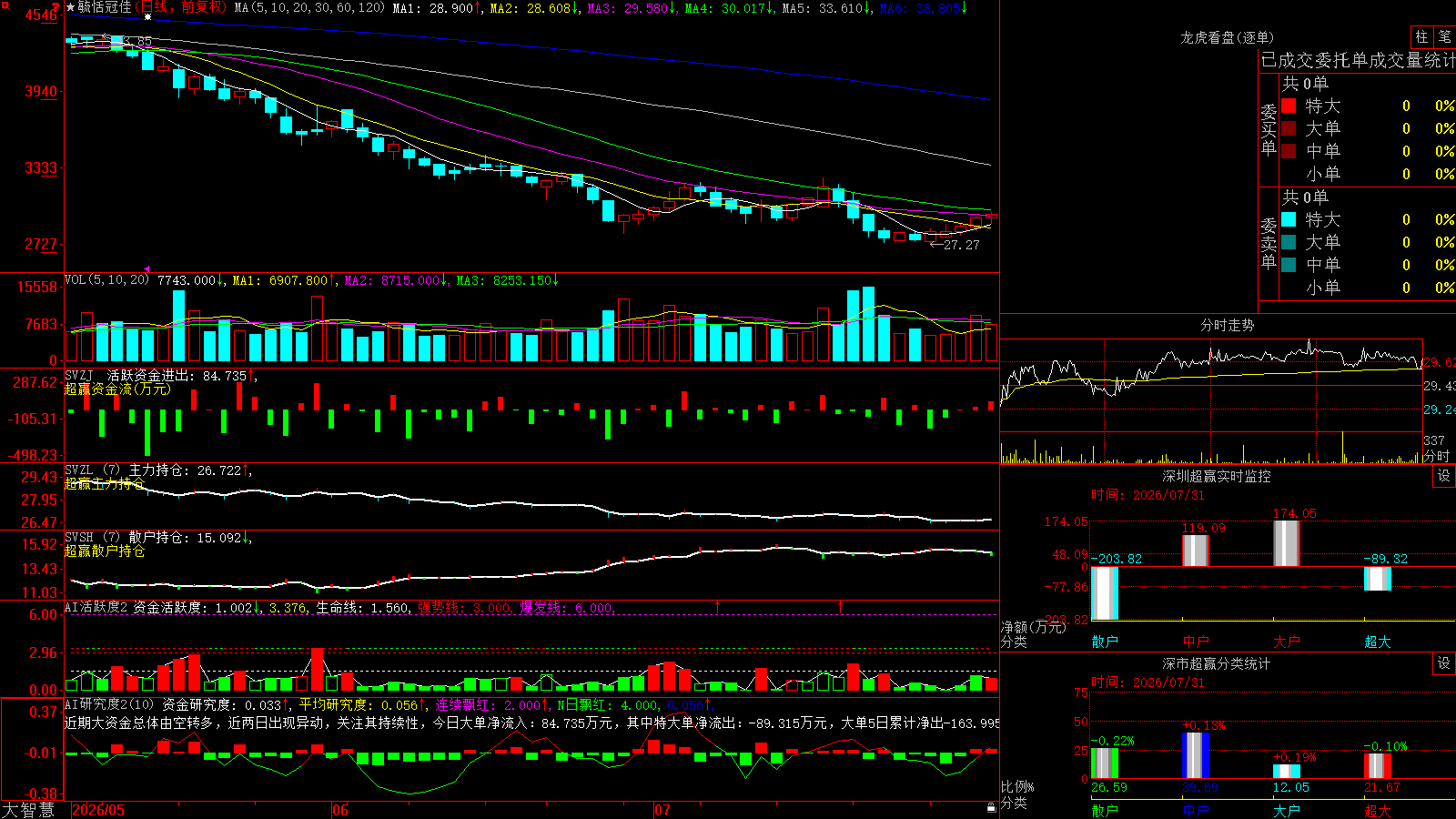
Task: Click the red question mark icon at top-left
Action: pos(57,7)
